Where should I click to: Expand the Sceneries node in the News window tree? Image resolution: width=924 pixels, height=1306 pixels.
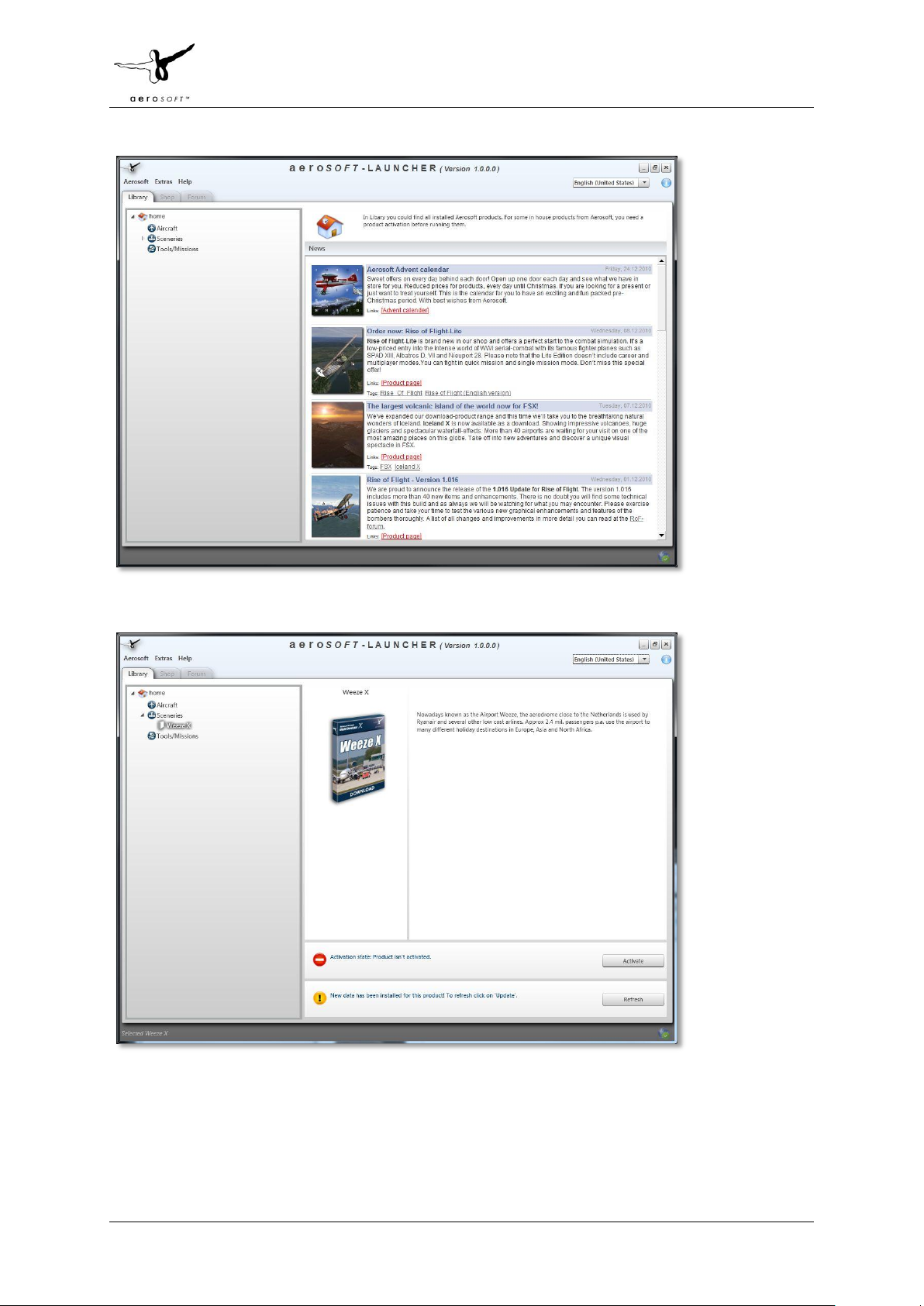click(x=143, y=239)
